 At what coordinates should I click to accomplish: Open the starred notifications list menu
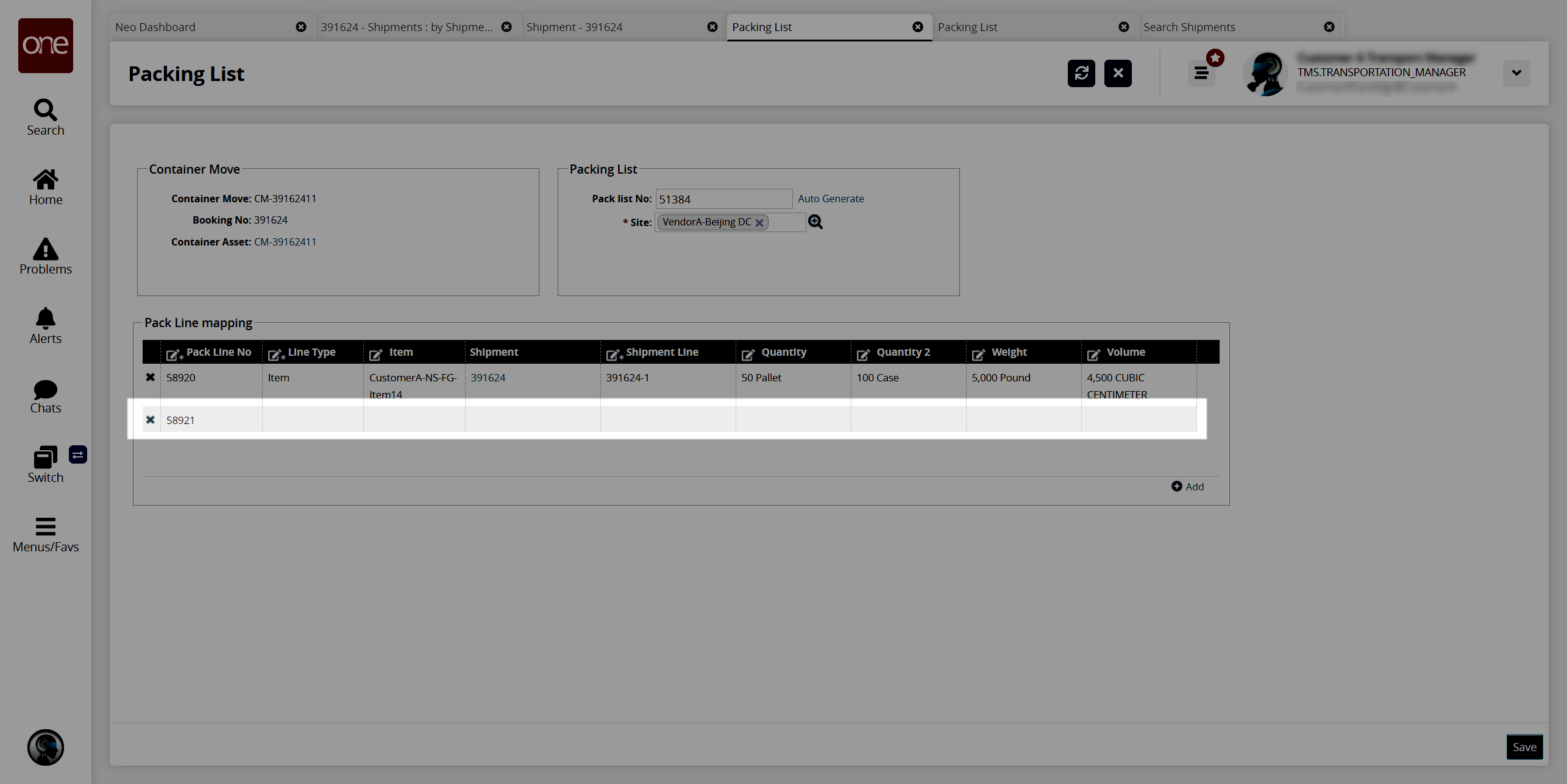1201,74
